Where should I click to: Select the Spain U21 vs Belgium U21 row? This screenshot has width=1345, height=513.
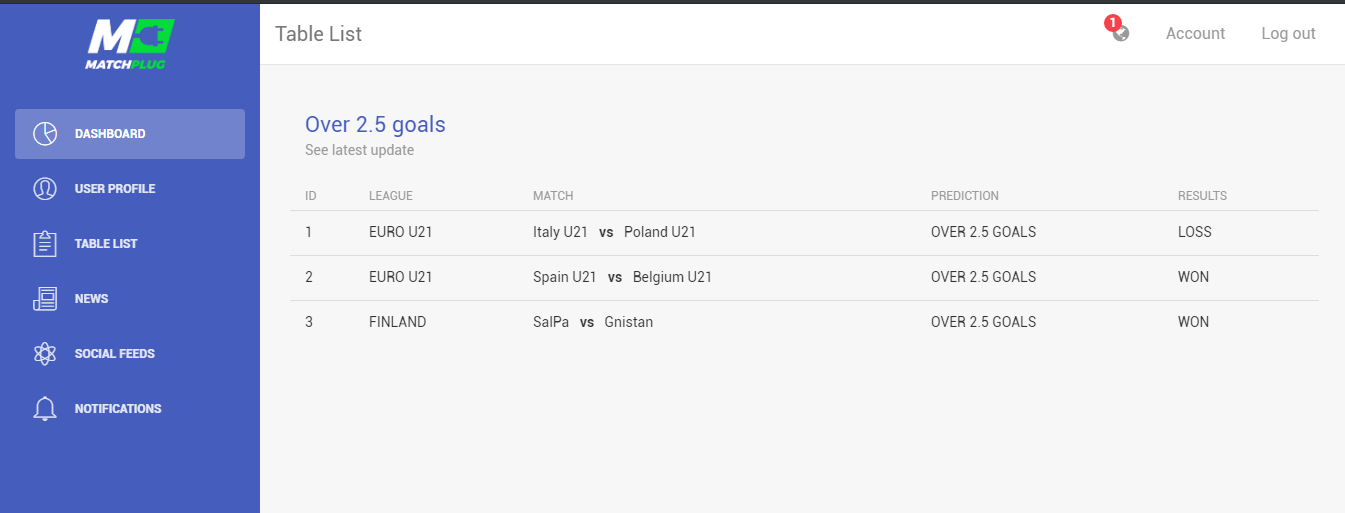(x=804, y=278)
